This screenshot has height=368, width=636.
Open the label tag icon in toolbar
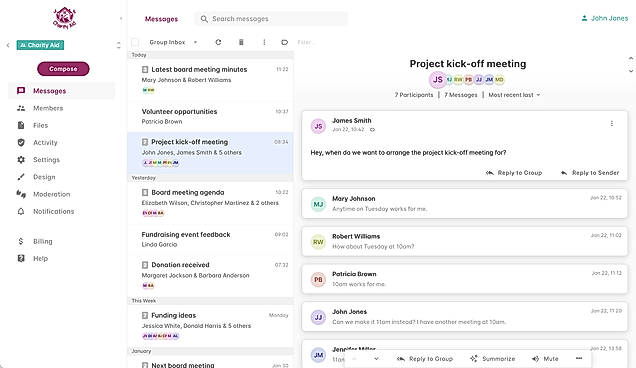tap(284, 42)
